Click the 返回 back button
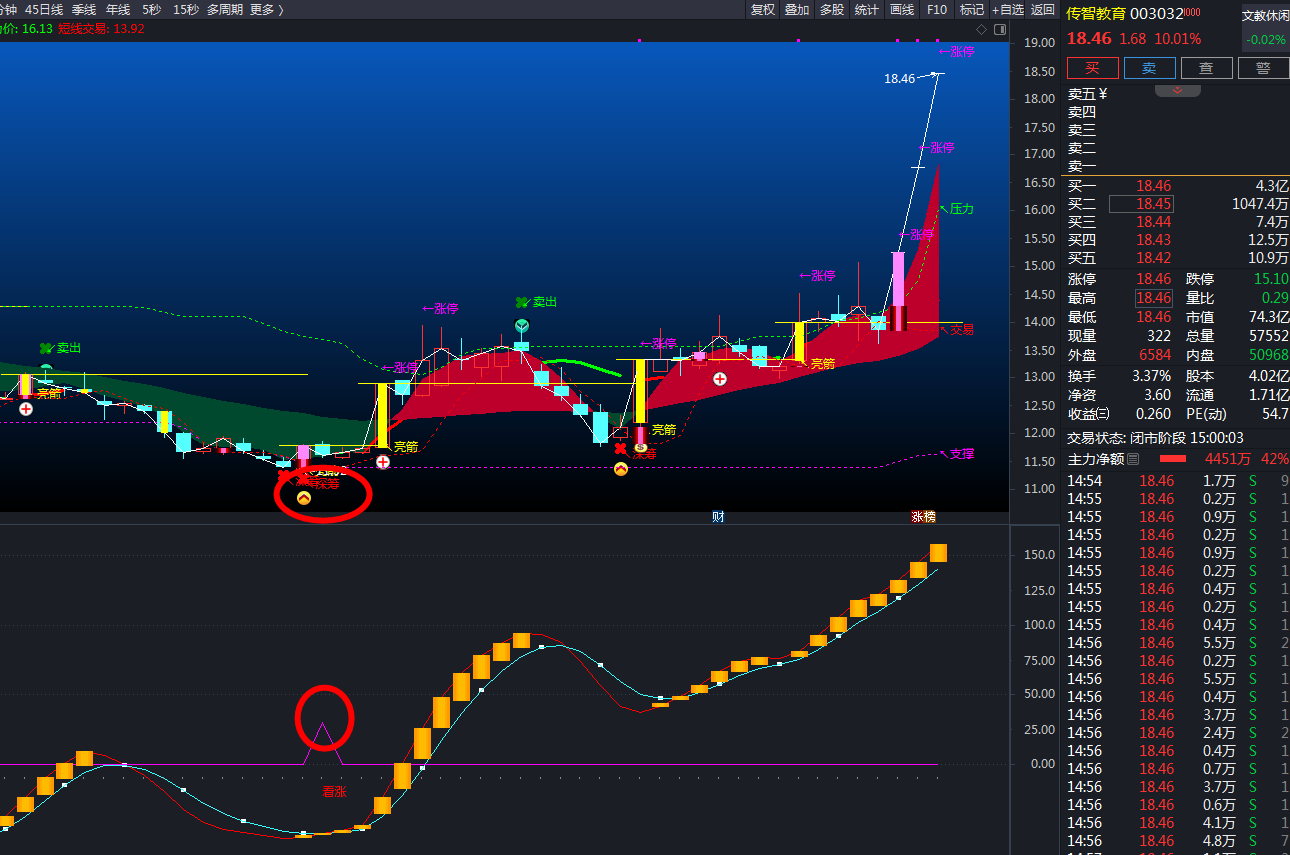 tap(1043, 9)
